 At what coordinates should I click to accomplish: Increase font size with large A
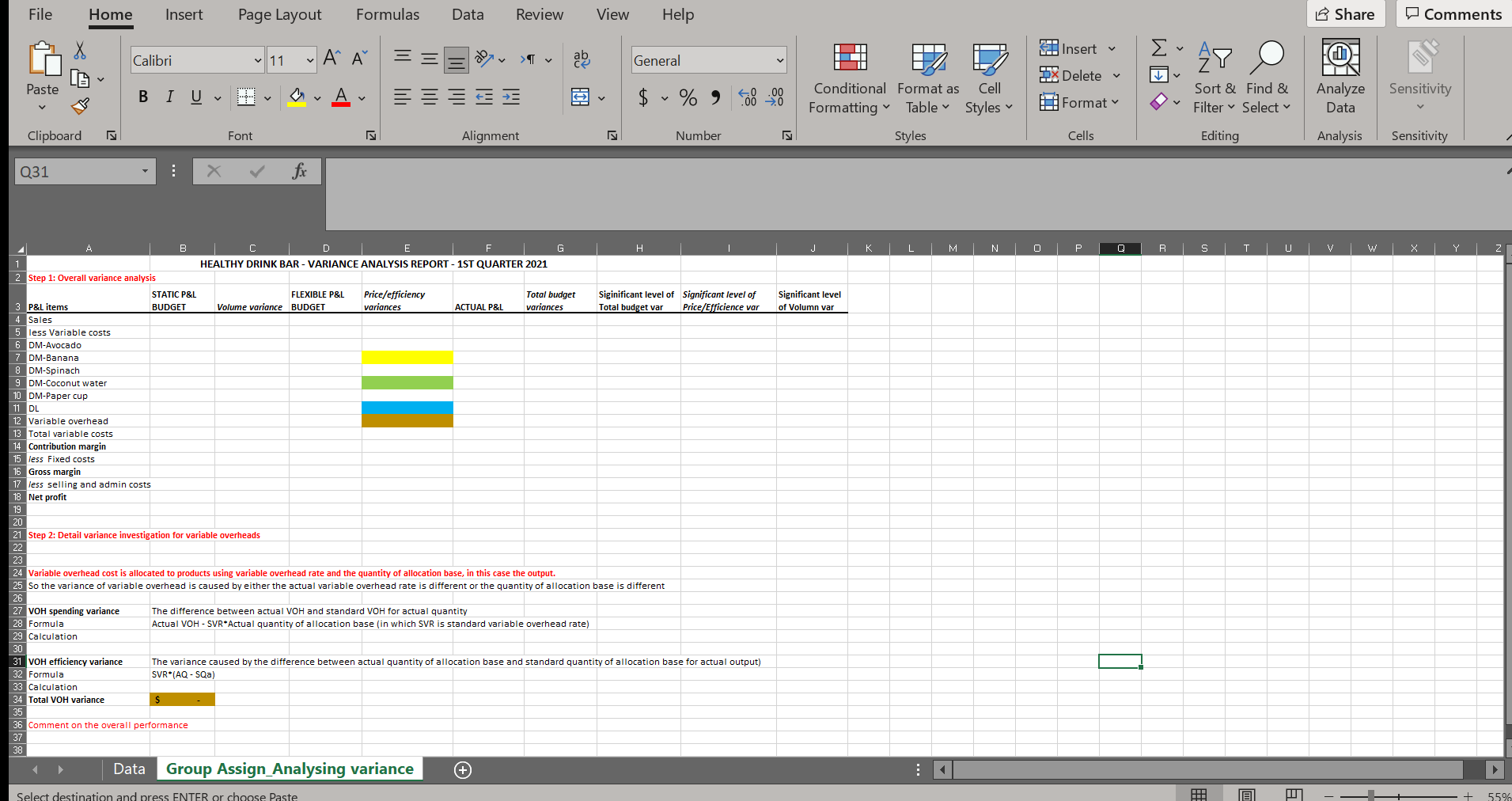[x=332, y=59]
